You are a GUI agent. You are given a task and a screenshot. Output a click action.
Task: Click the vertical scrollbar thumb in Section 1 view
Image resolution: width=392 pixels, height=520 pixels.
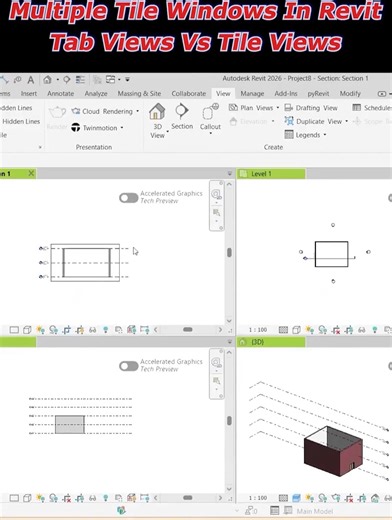[x=229, y=252]
